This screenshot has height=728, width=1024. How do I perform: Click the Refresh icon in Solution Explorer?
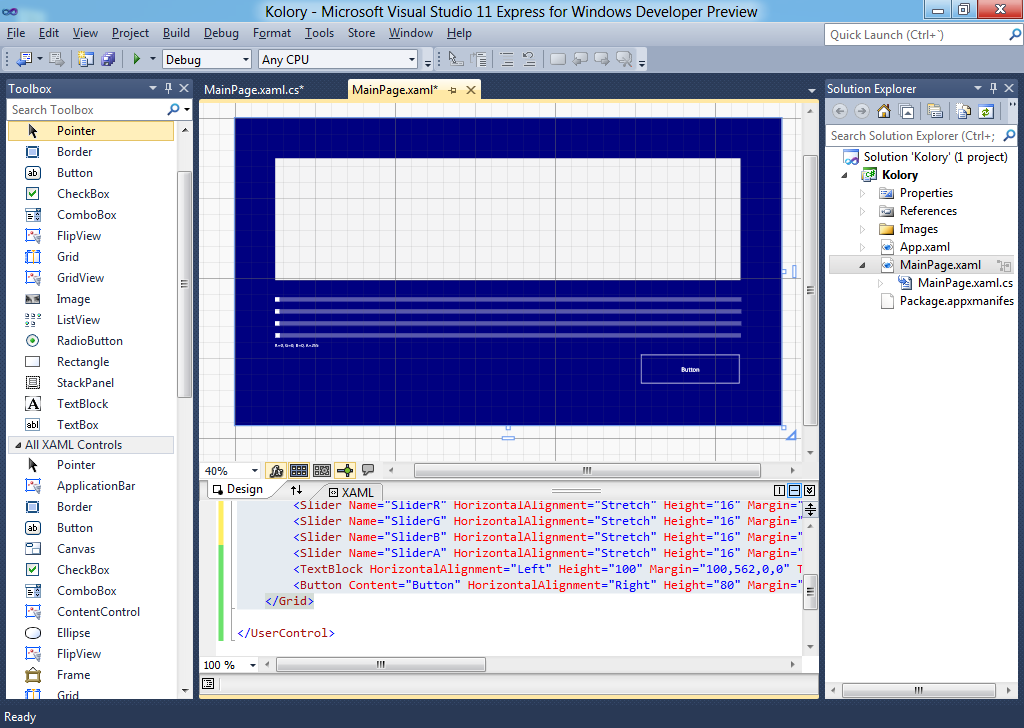coord(986,111)
